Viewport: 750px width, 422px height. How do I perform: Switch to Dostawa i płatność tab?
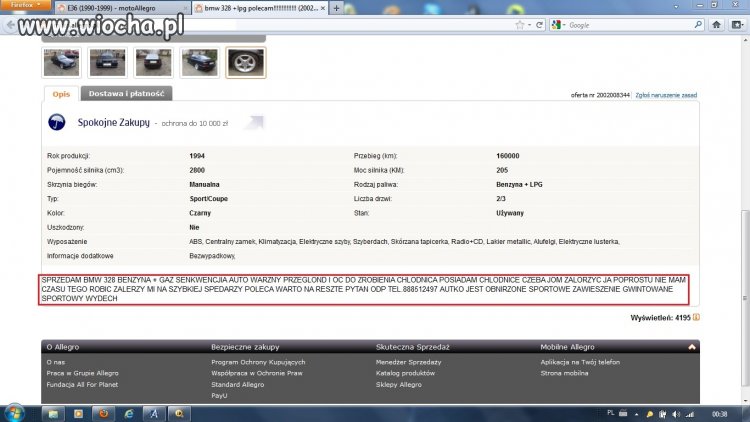(x=126, y=94)
